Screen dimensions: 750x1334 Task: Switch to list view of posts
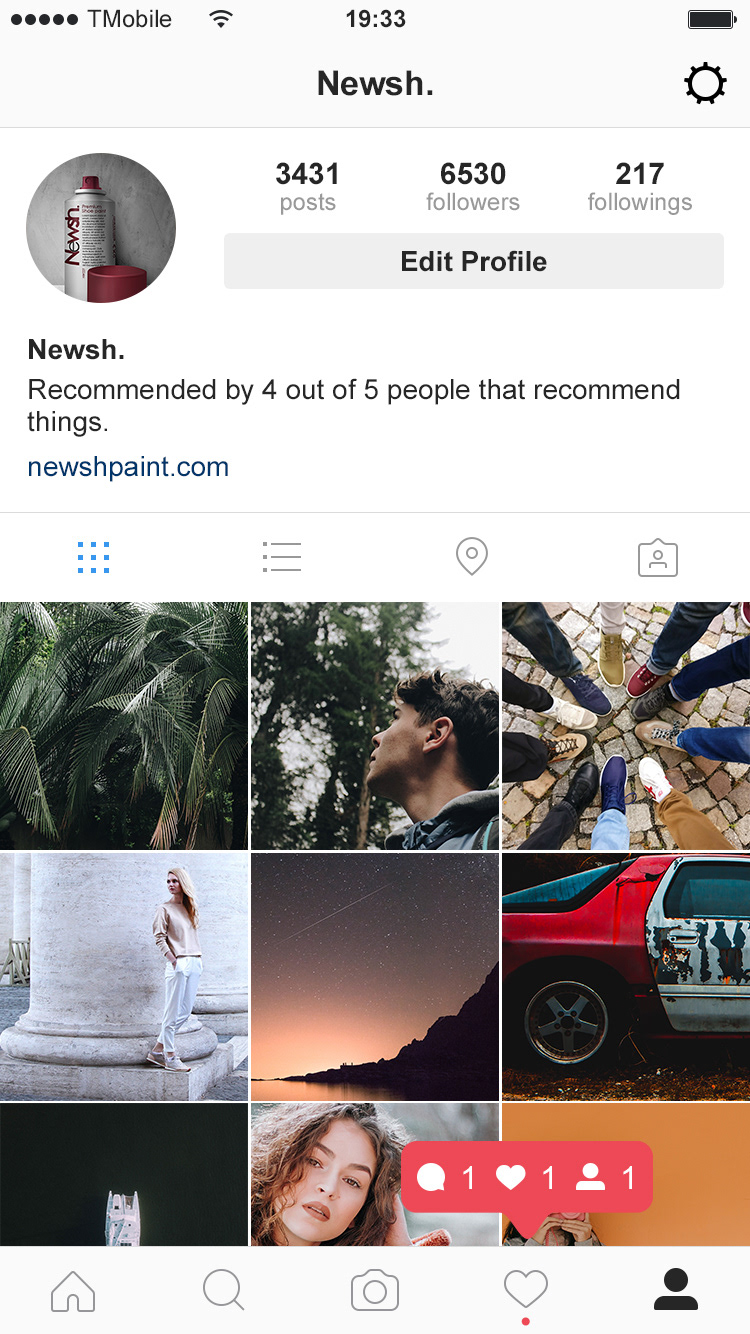[282, 557]
